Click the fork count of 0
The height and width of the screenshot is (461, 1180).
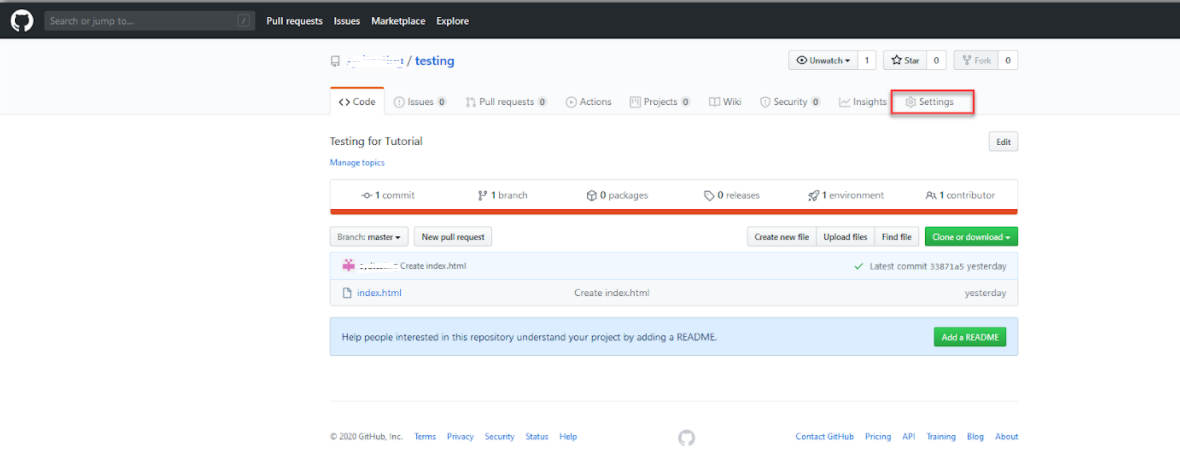1008,60
